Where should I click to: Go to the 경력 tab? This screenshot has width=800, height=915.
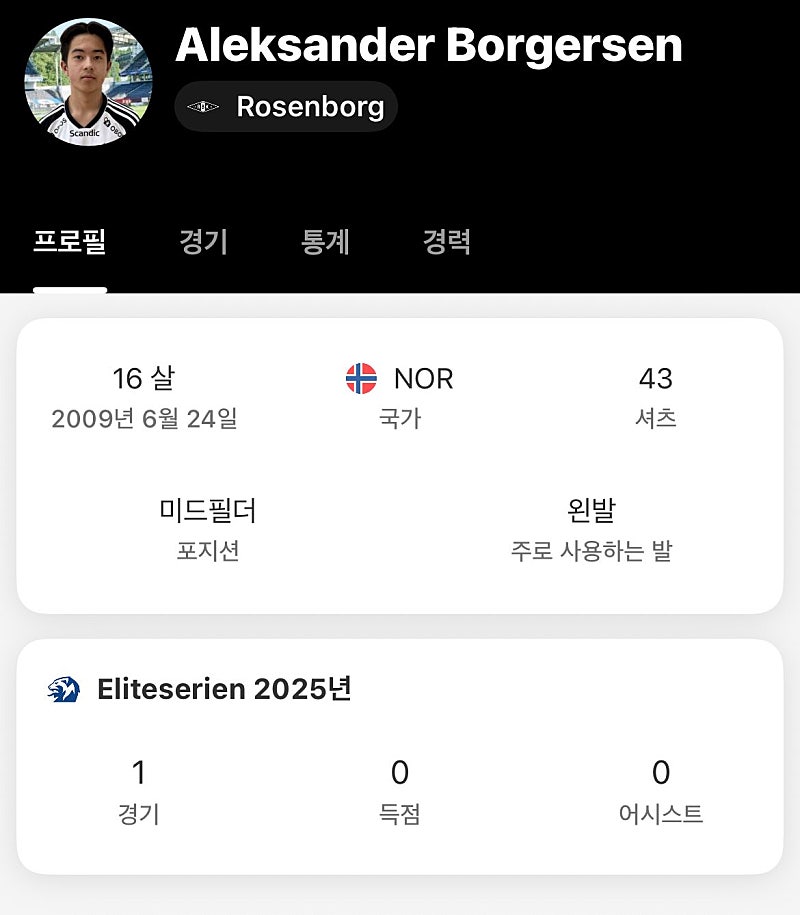click(446, 242)
